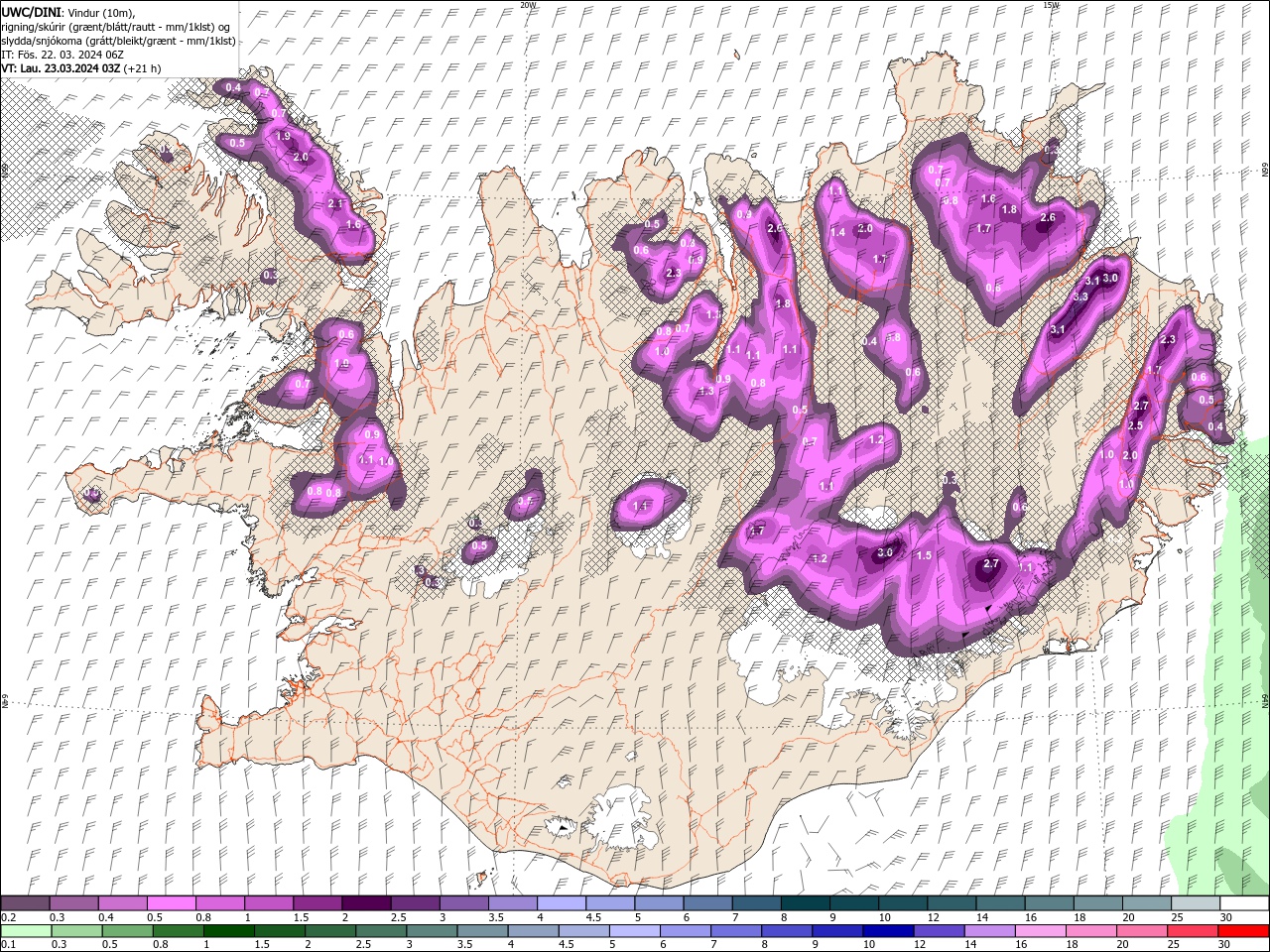
Task: Click the '66N' latitude label on the right edge
Action: click(1265, 171)
